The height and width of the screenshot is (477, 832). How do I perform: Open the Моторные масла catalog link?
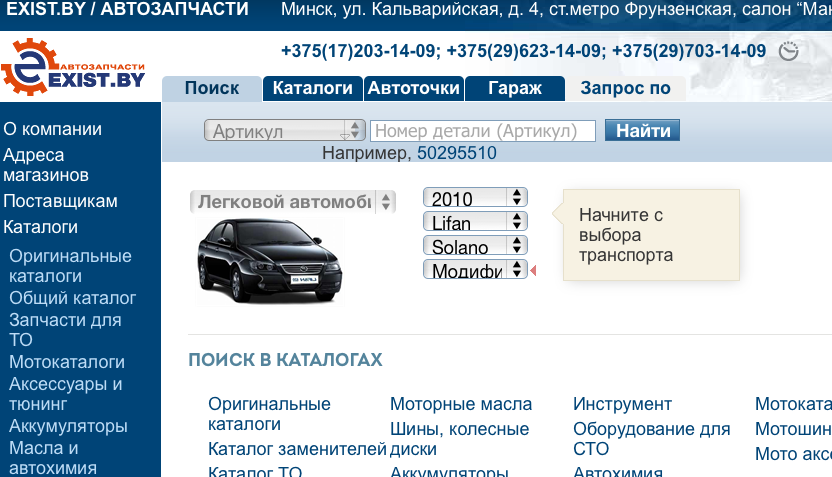(461, 404)
